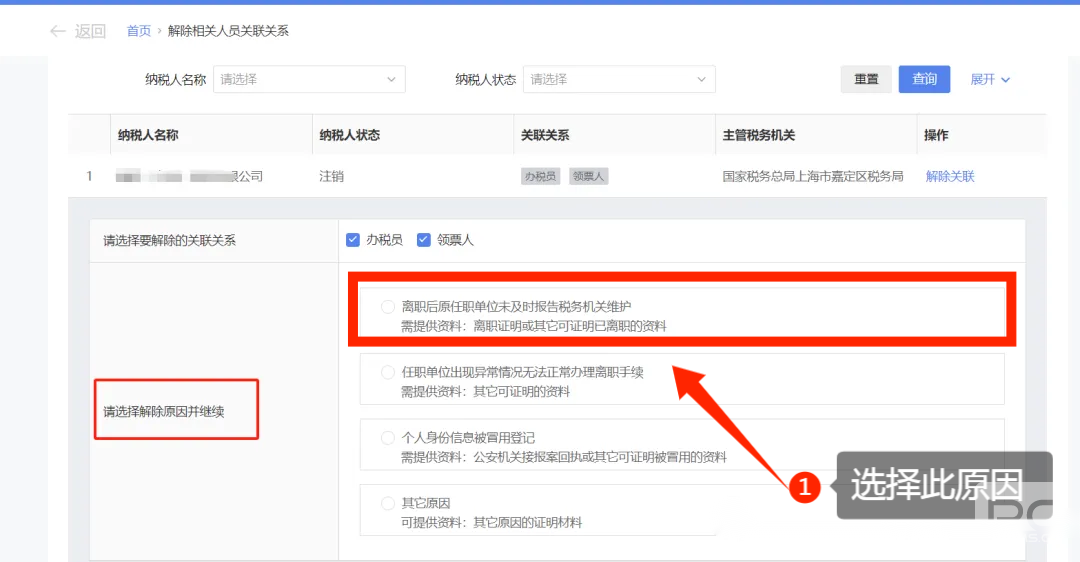Expand filters with 展开 chevron
This screenshot has width=1080, height=562.
pos(990,79)
